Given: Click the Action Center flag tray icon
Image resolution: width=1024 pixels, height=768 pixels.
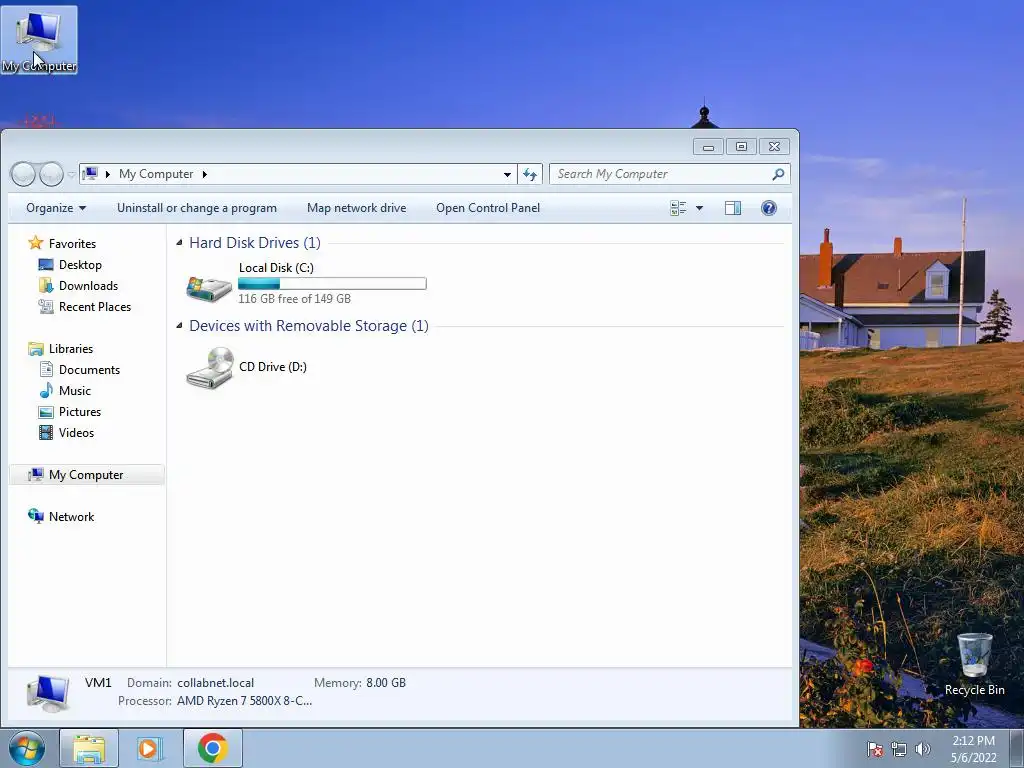Looking at the screenshot, I should pos(874,749).
